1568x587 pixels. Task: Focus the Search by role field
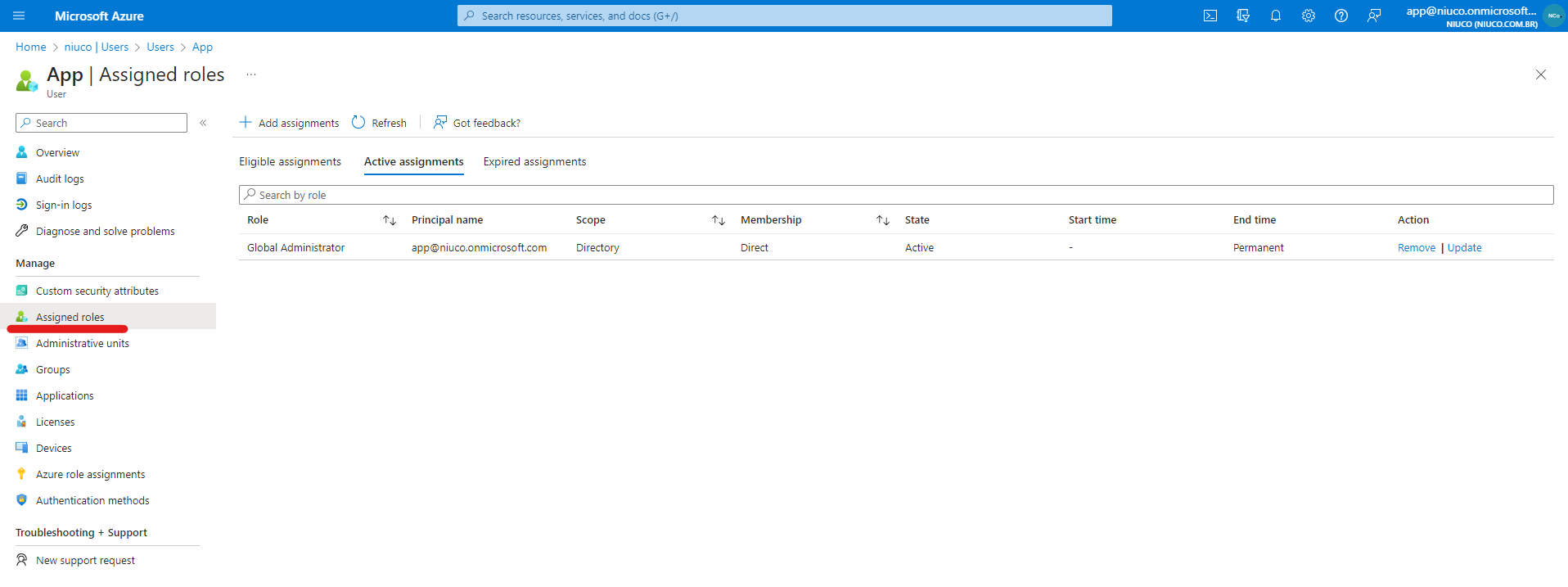pos(896,195)
